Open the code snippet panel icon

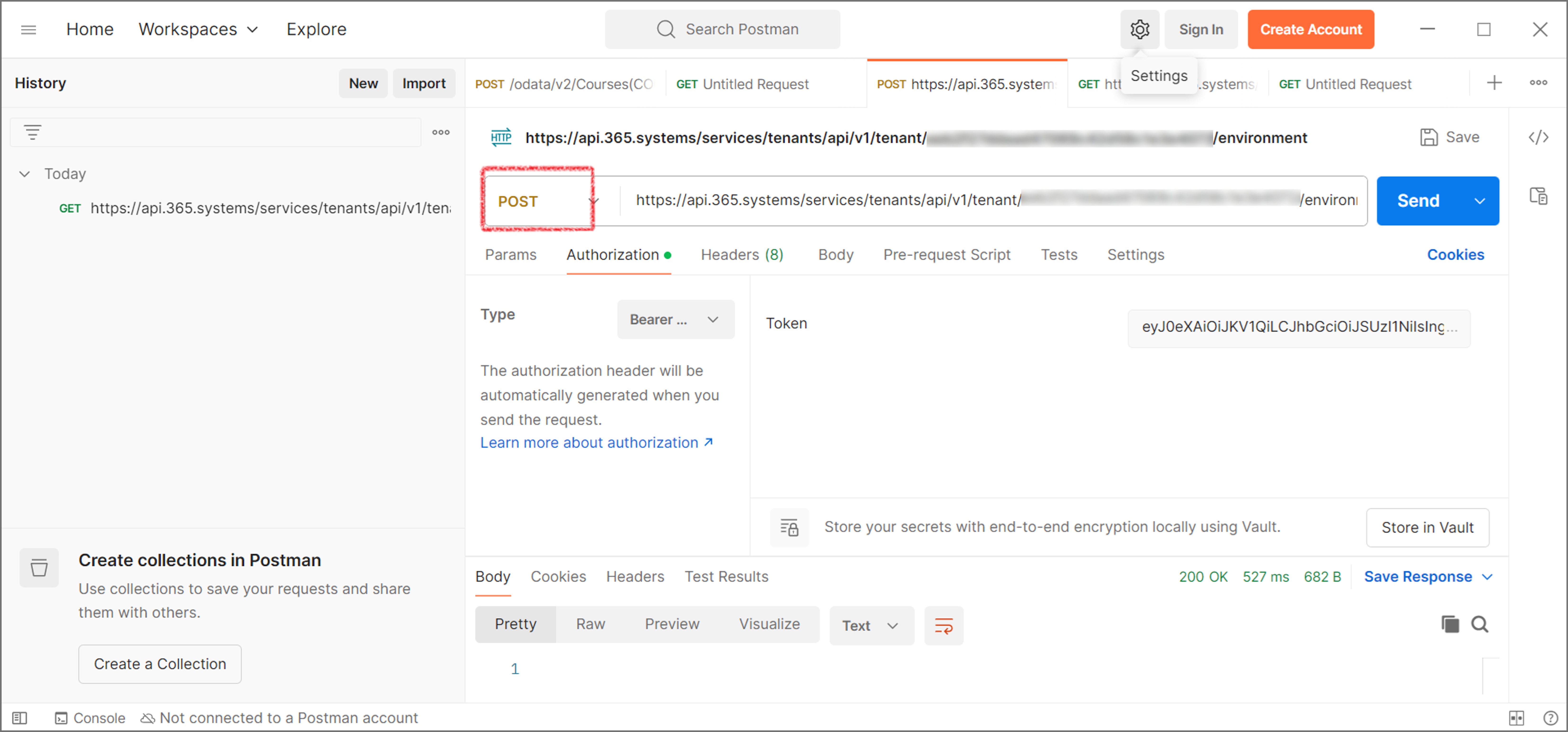click(x=1538, y=137)
